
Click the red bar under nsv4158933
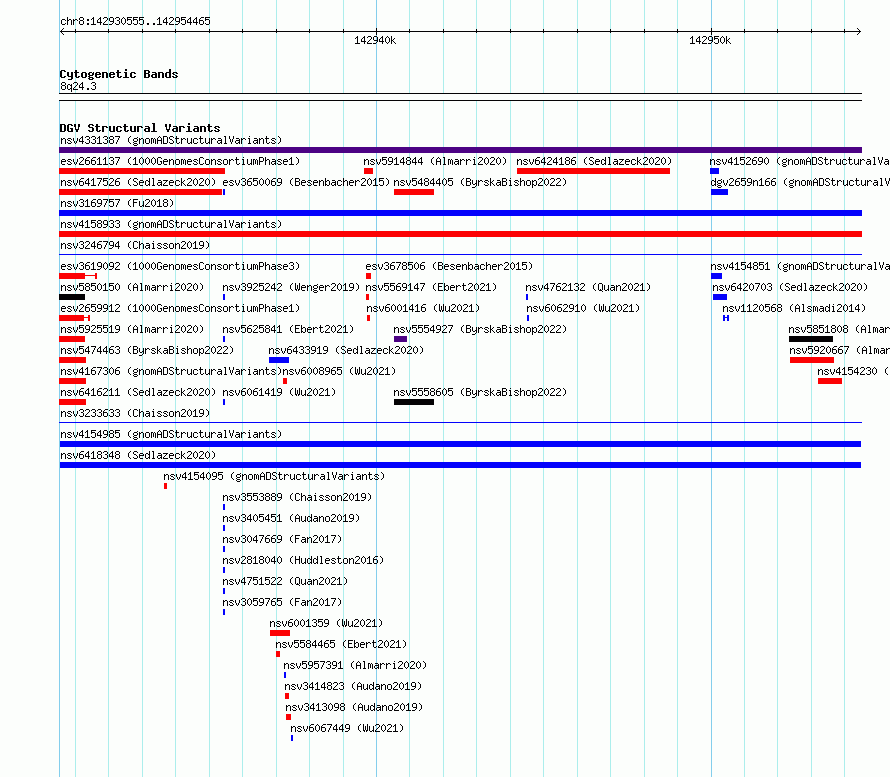pos(460,234)
